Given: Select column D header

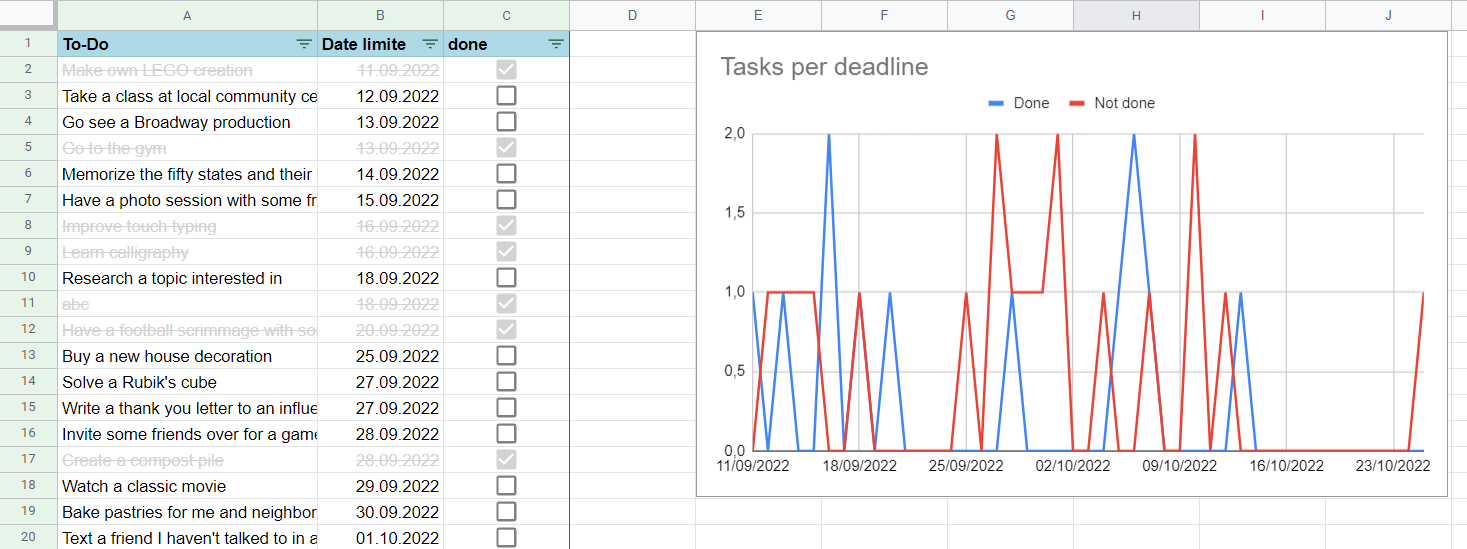Looking at the screenshot, I should (x=633, y=15).
